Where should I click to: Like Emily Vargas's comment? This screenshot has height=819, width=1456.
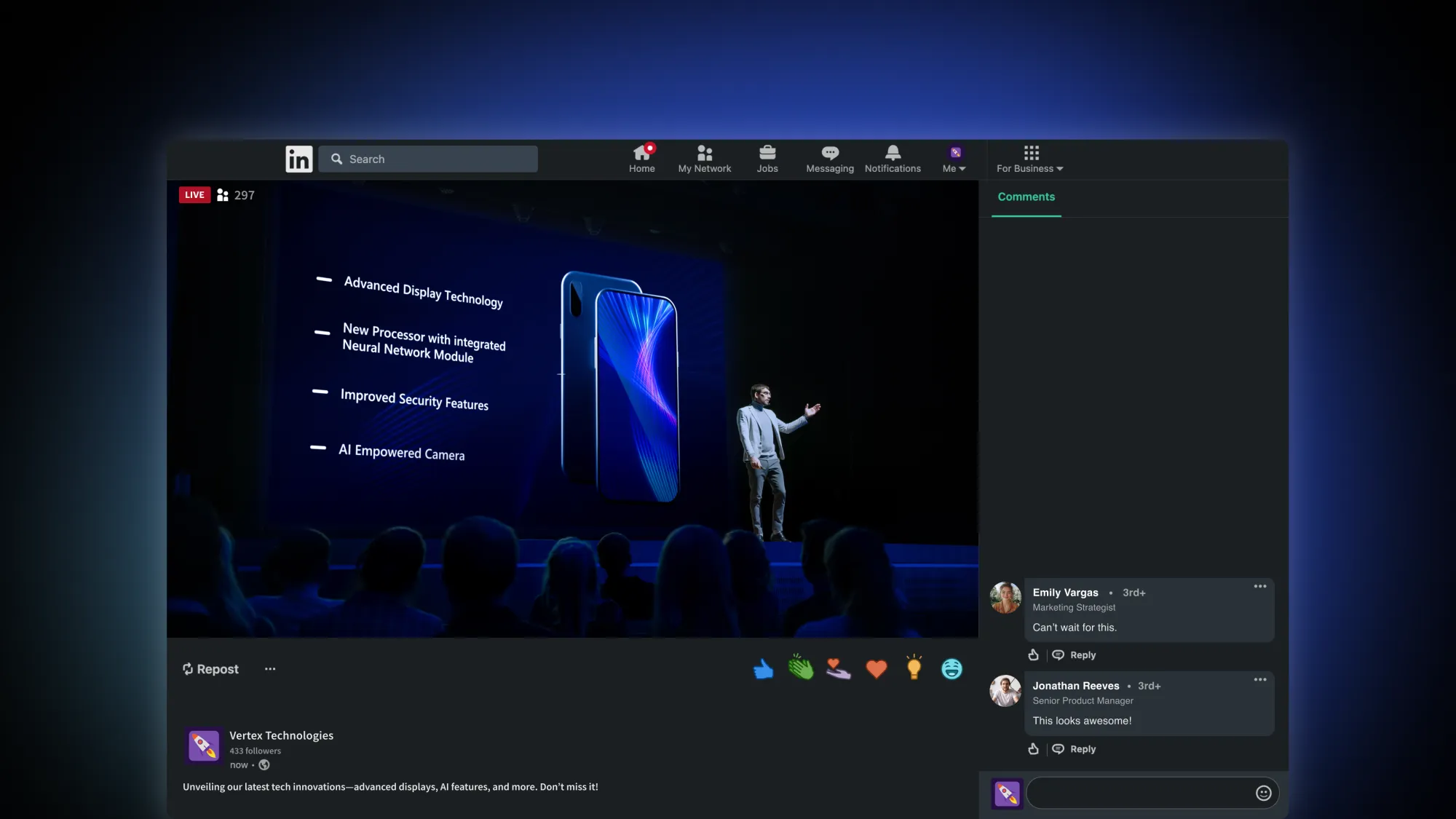pyautogui.click(x=1033, y=654)
